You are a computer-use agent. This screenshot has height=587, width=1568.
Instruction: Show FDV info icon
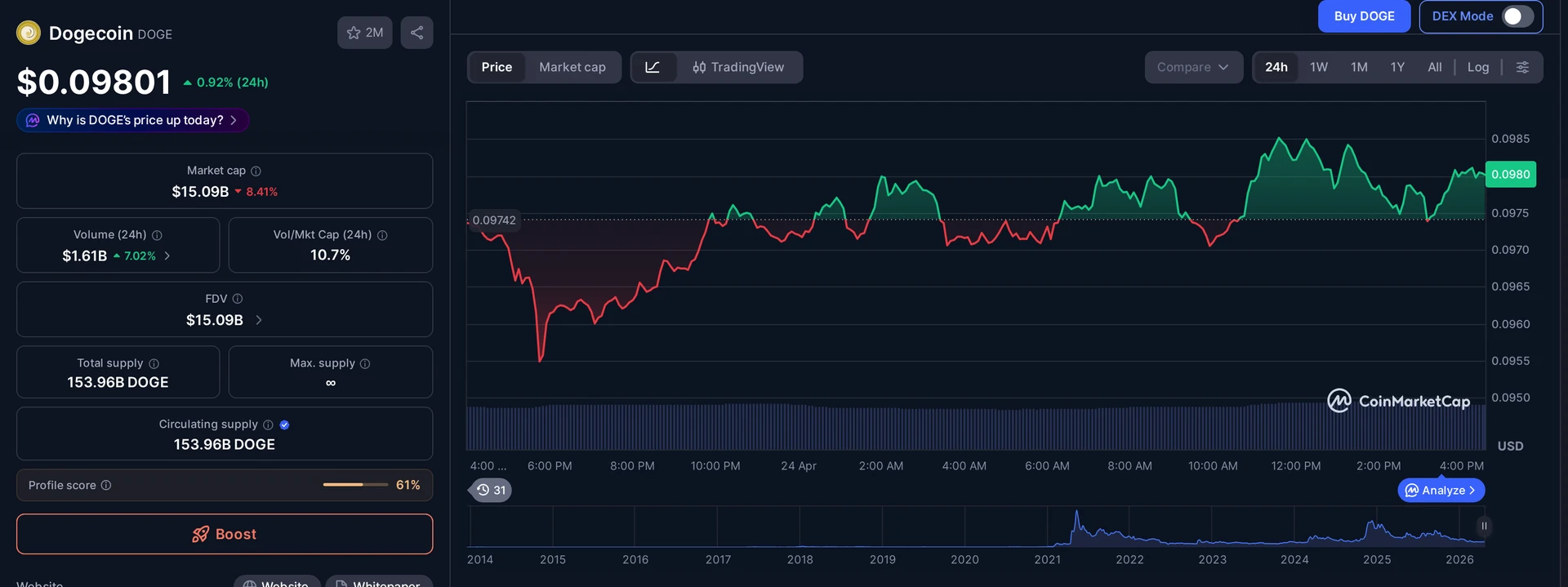[238, 299]
